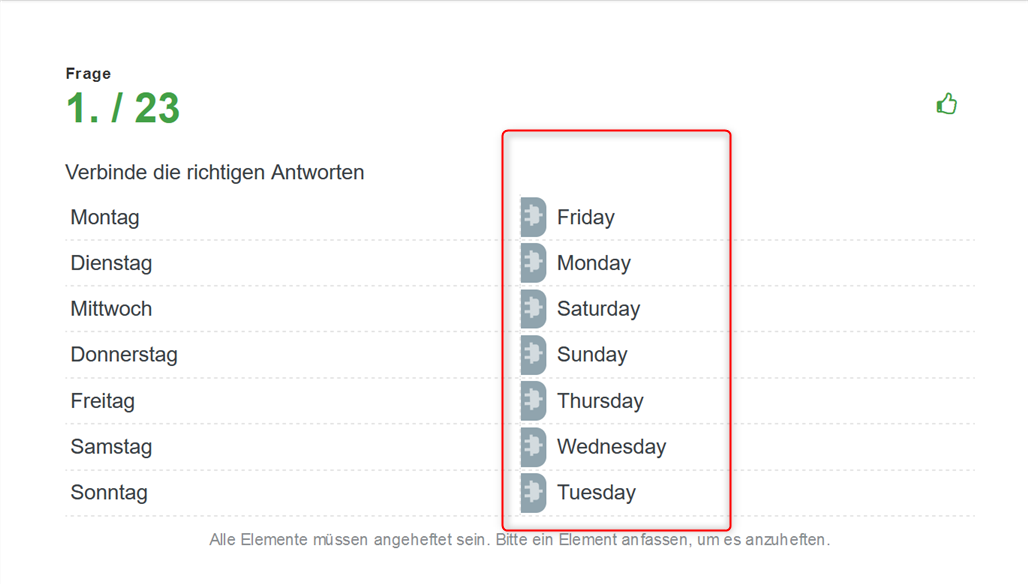Screen dimensions: 1028x584
Task: Grab the plug icon beside Thursday
Action: tap(533, 400)
